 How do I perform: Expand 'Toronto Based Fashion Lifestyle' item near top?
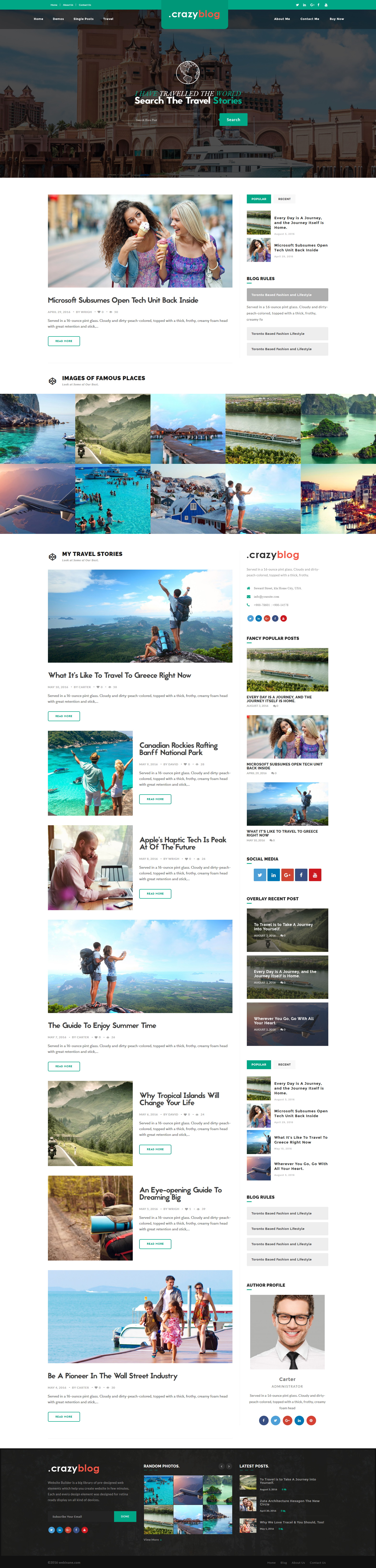click(x=287, y=334)
